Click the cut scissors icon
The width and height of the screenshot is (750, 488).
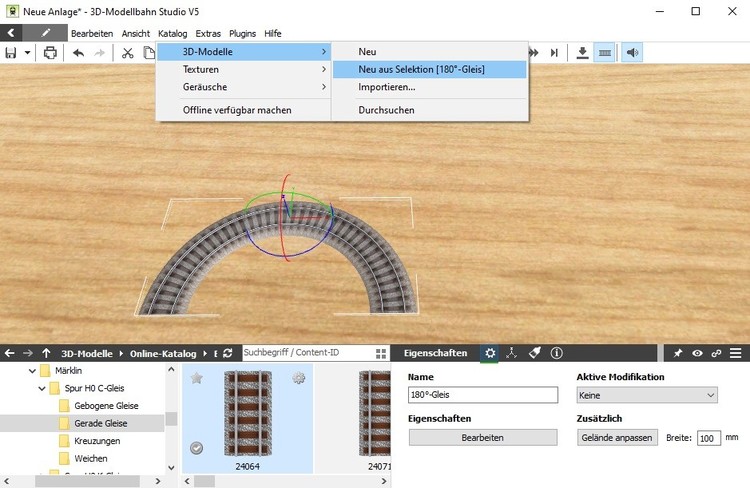128,53
